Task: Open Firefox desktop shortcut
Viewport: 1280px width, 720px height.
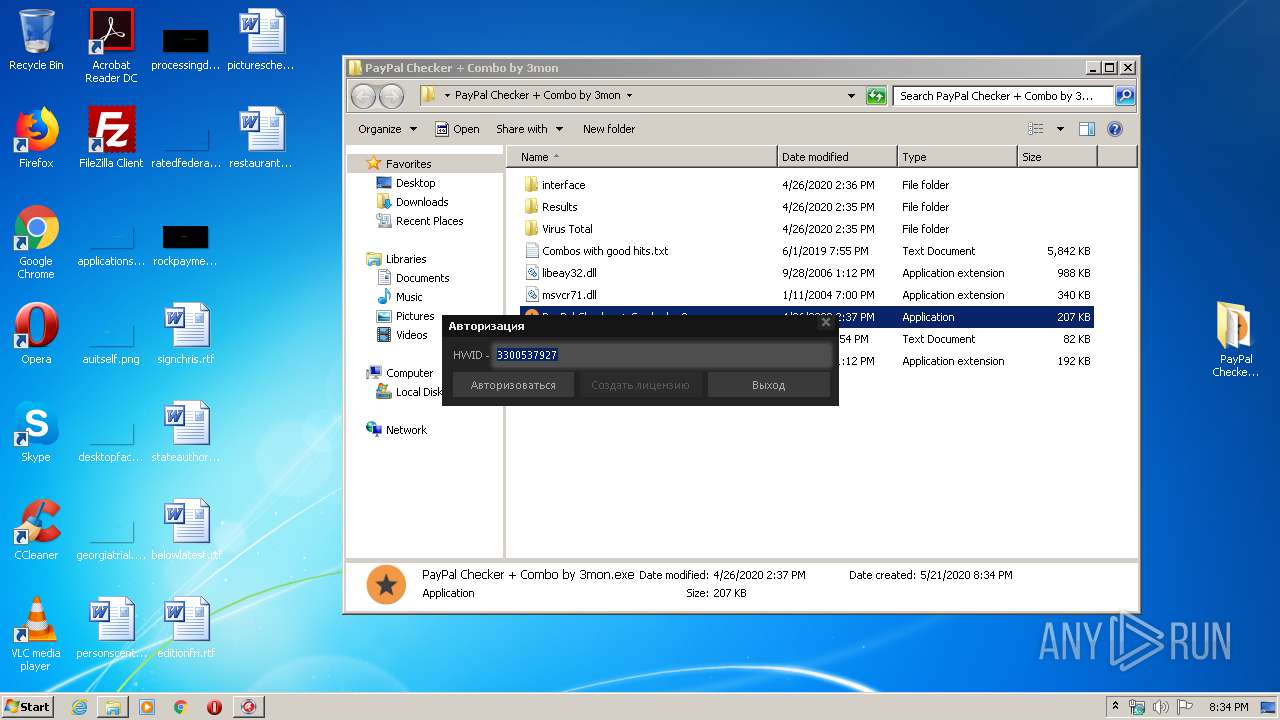Action: [x=36, y=138]
